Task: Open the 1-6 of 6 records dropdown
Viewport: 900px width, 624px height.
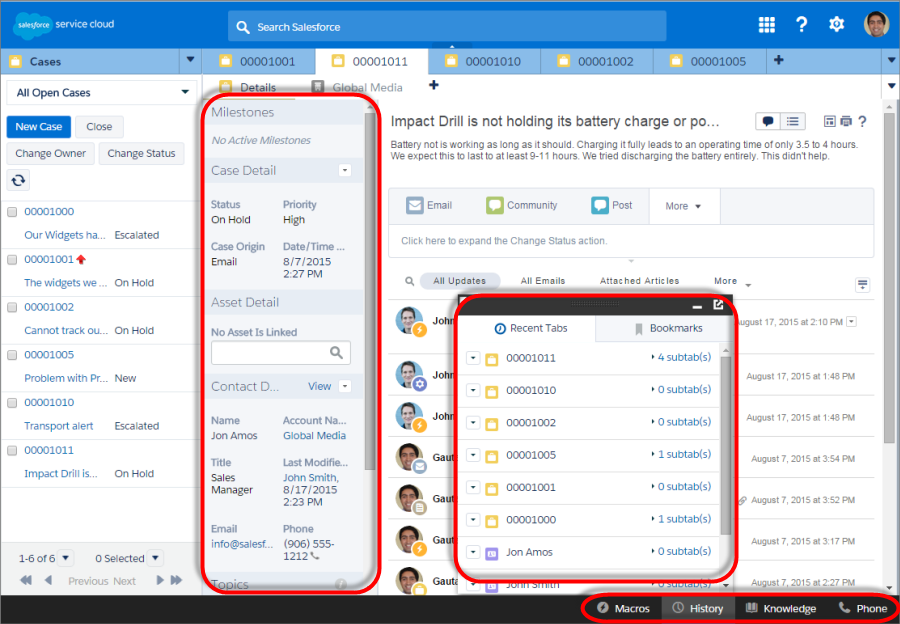Action: point(66,557)
